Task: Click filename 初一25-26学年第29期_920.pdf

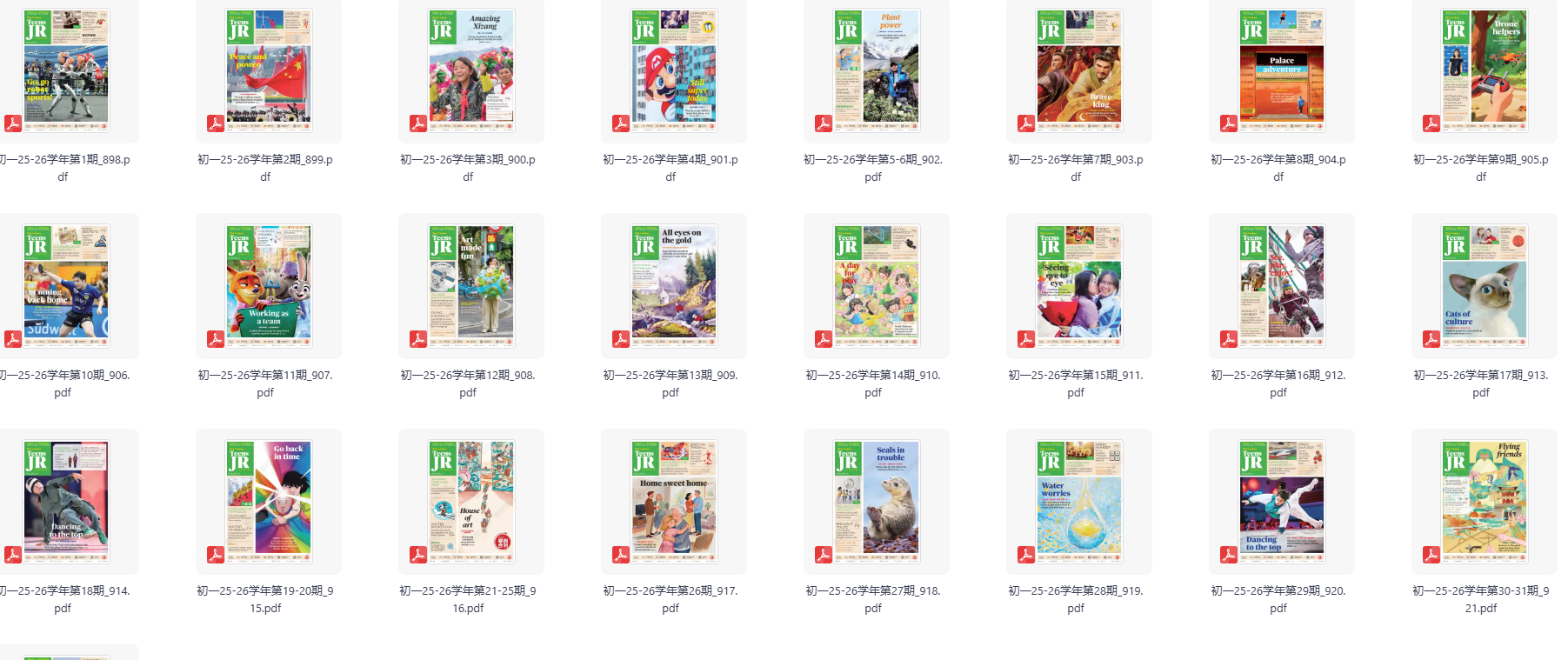Action: [x=1278, y=599]
